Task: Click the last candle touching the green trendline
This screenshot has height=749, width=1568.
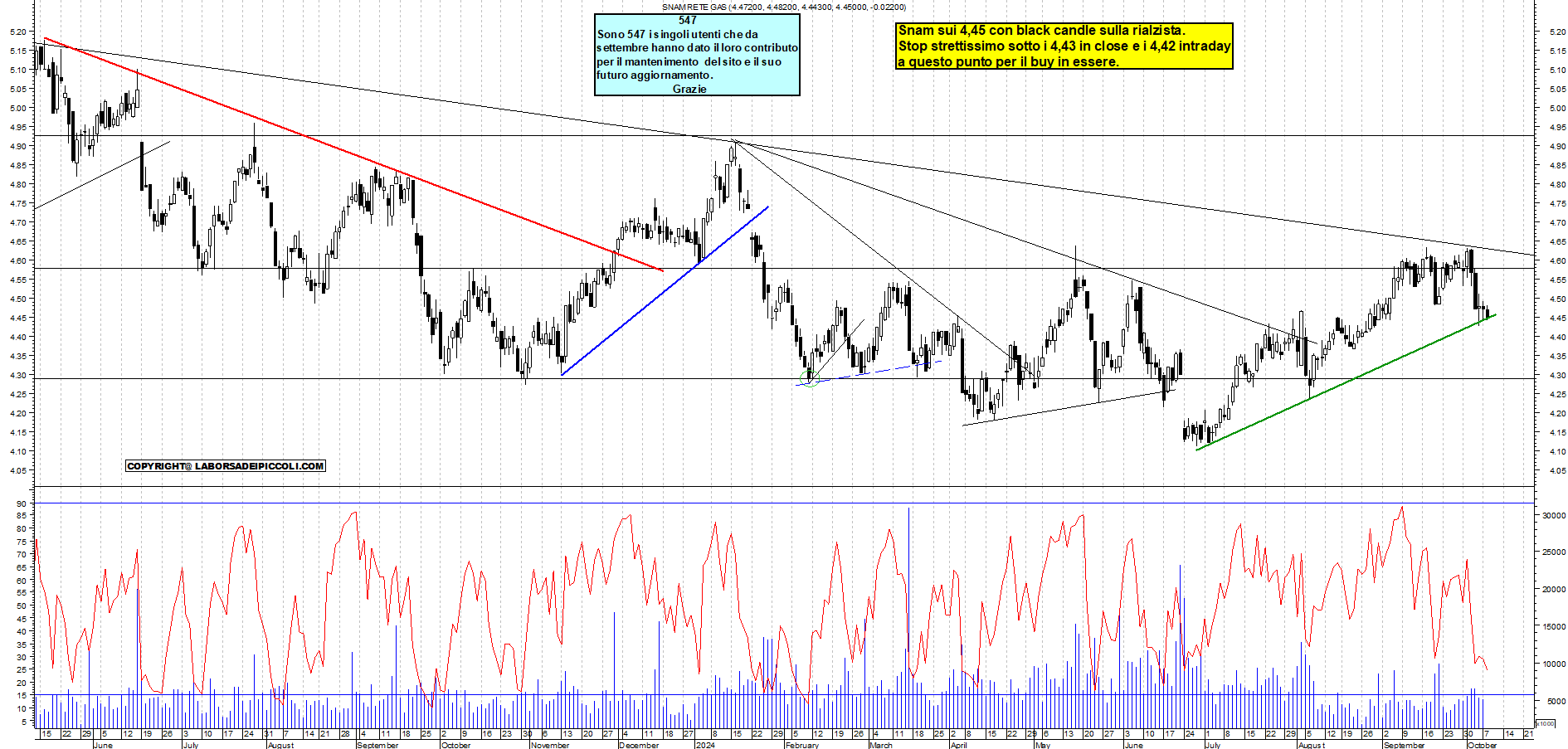Action: point(1488,313)
